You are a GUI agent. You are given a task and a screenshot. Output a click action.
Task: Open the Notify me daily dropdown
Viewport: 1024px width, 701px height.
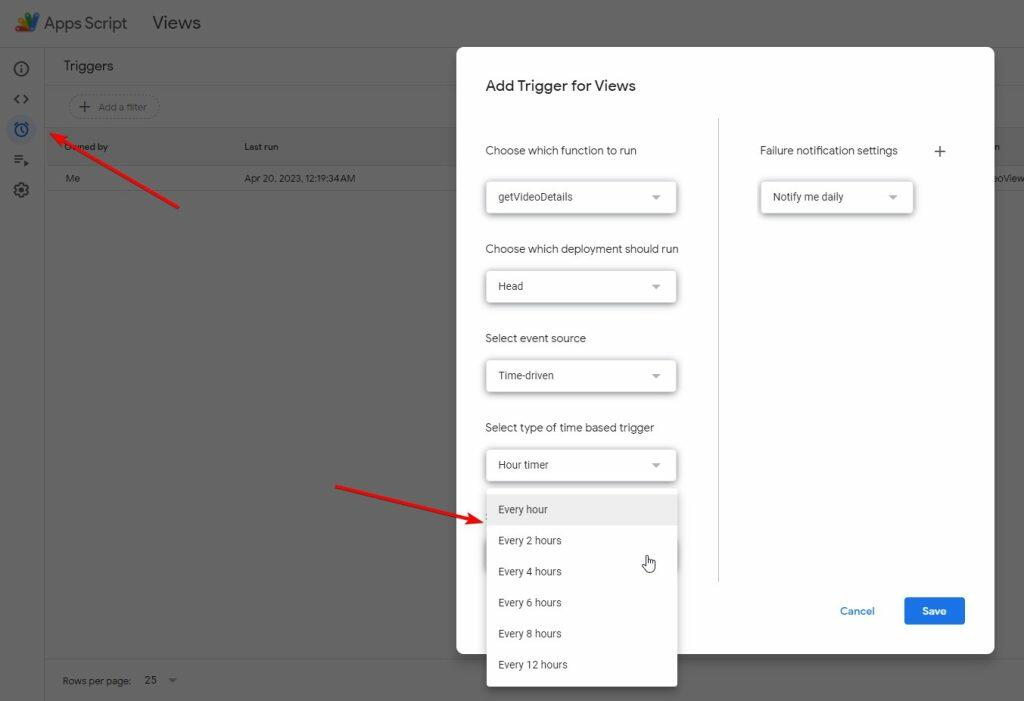tap(836, 197)
